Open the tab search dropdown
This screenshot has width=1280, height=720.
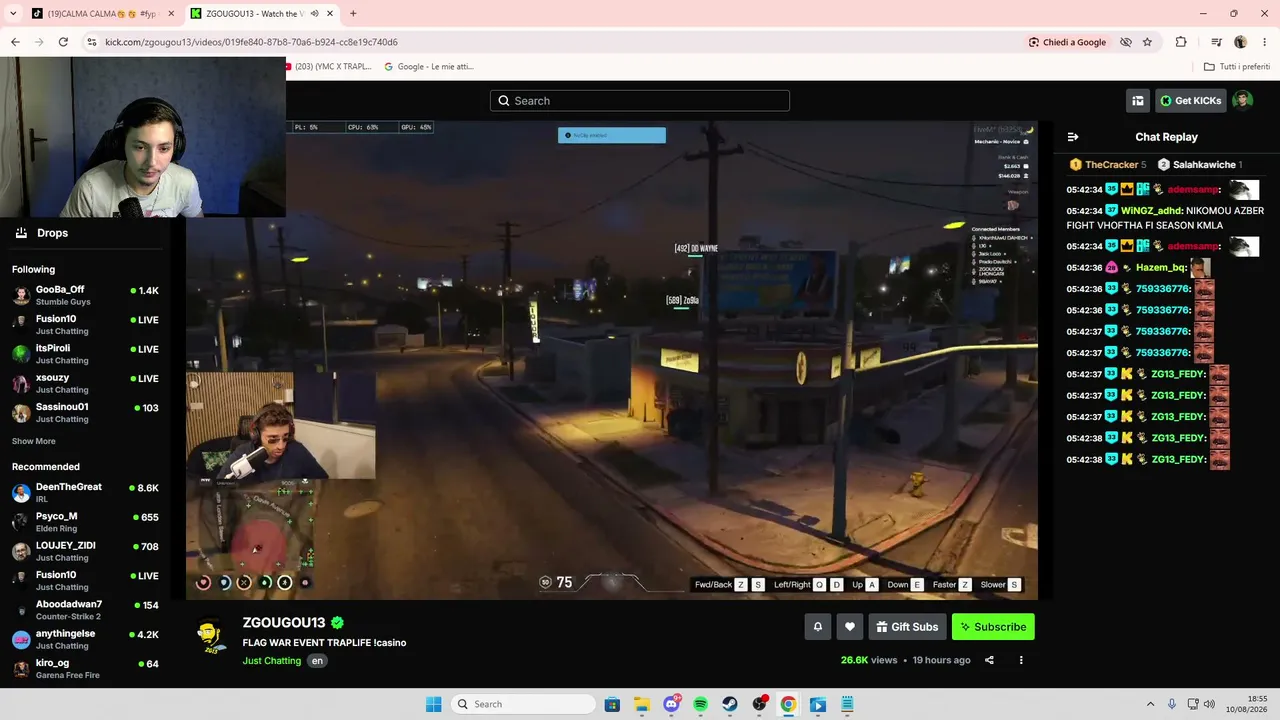(x=13, y=14)
